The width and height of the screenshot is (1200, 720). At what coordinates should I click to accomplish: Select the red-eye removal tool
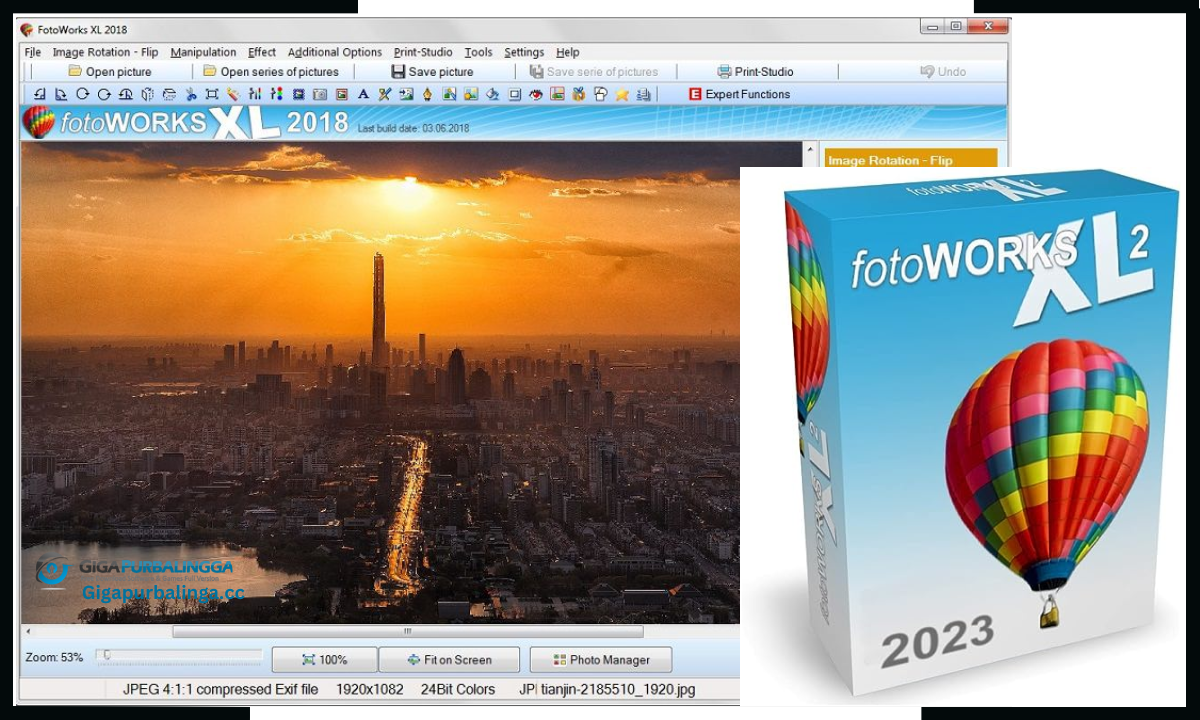coord(536,94)
